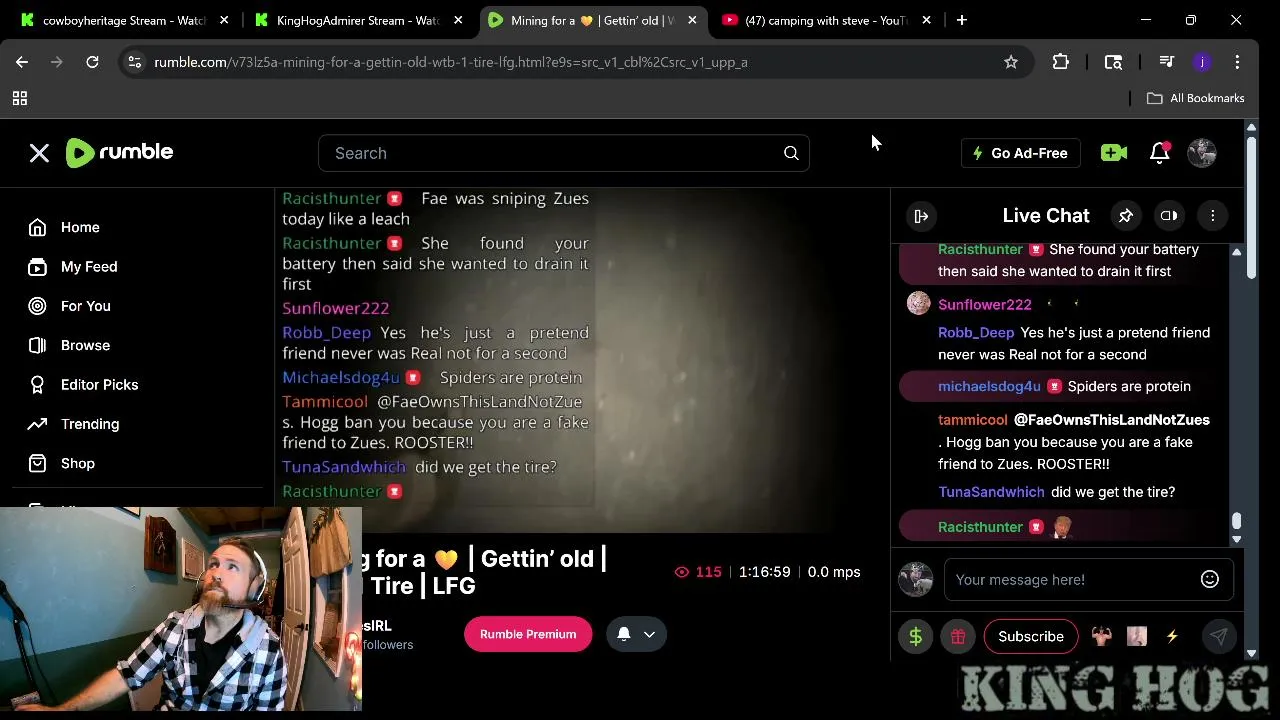Viewport: 1280px width, 720px height.
Task: Click chat scroll down arrow
Action: (1237, 539)
